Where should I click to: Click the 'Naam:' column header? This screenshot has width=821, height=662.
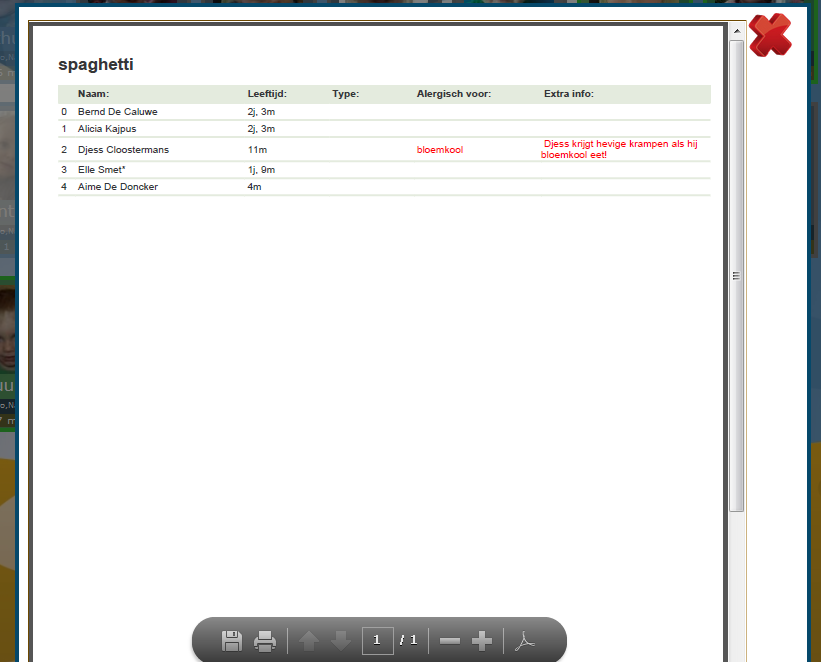coord(93,94)
